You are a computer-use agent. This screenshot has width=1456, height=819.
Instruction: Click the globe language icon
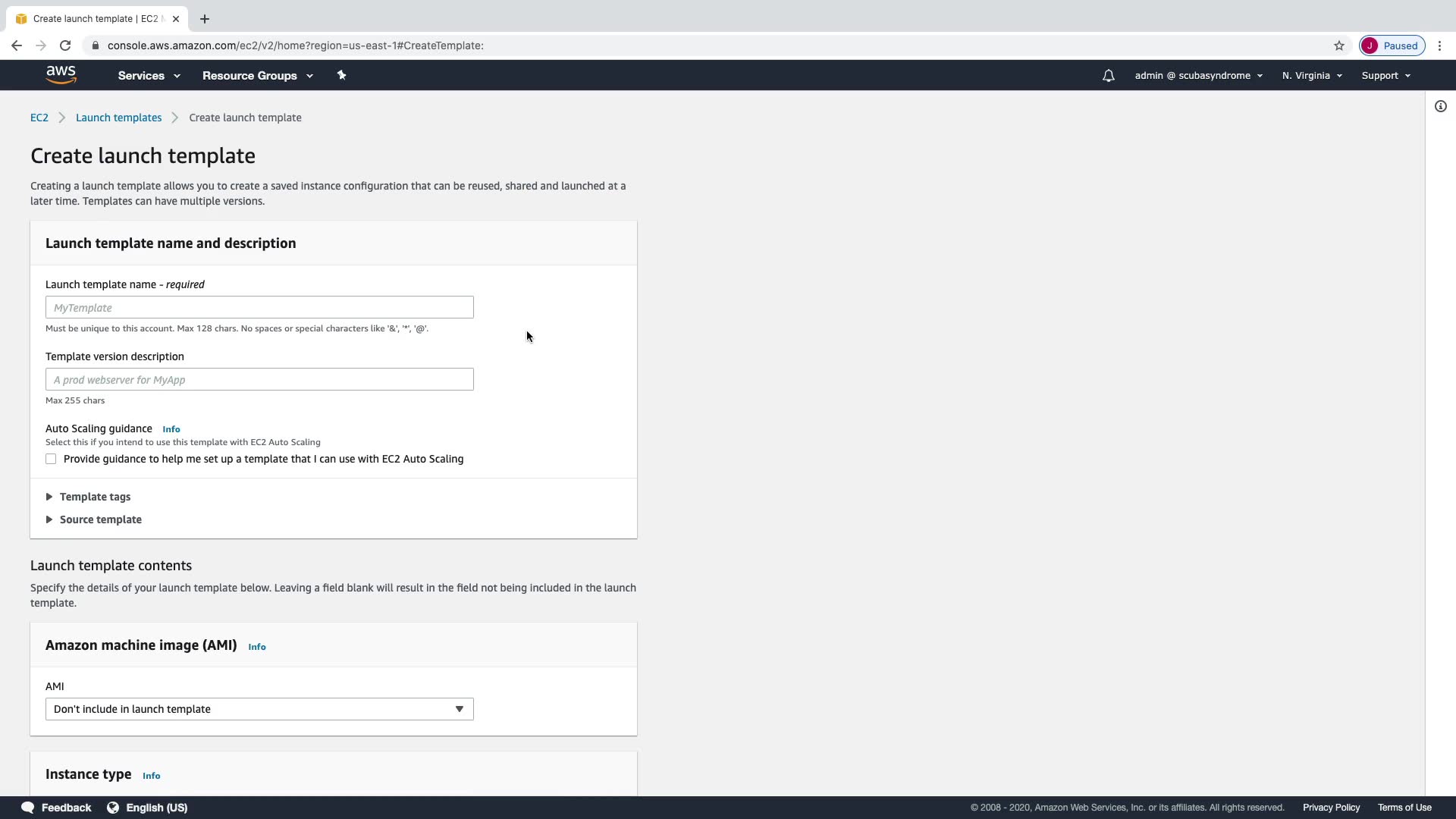(x=113, y=807)
